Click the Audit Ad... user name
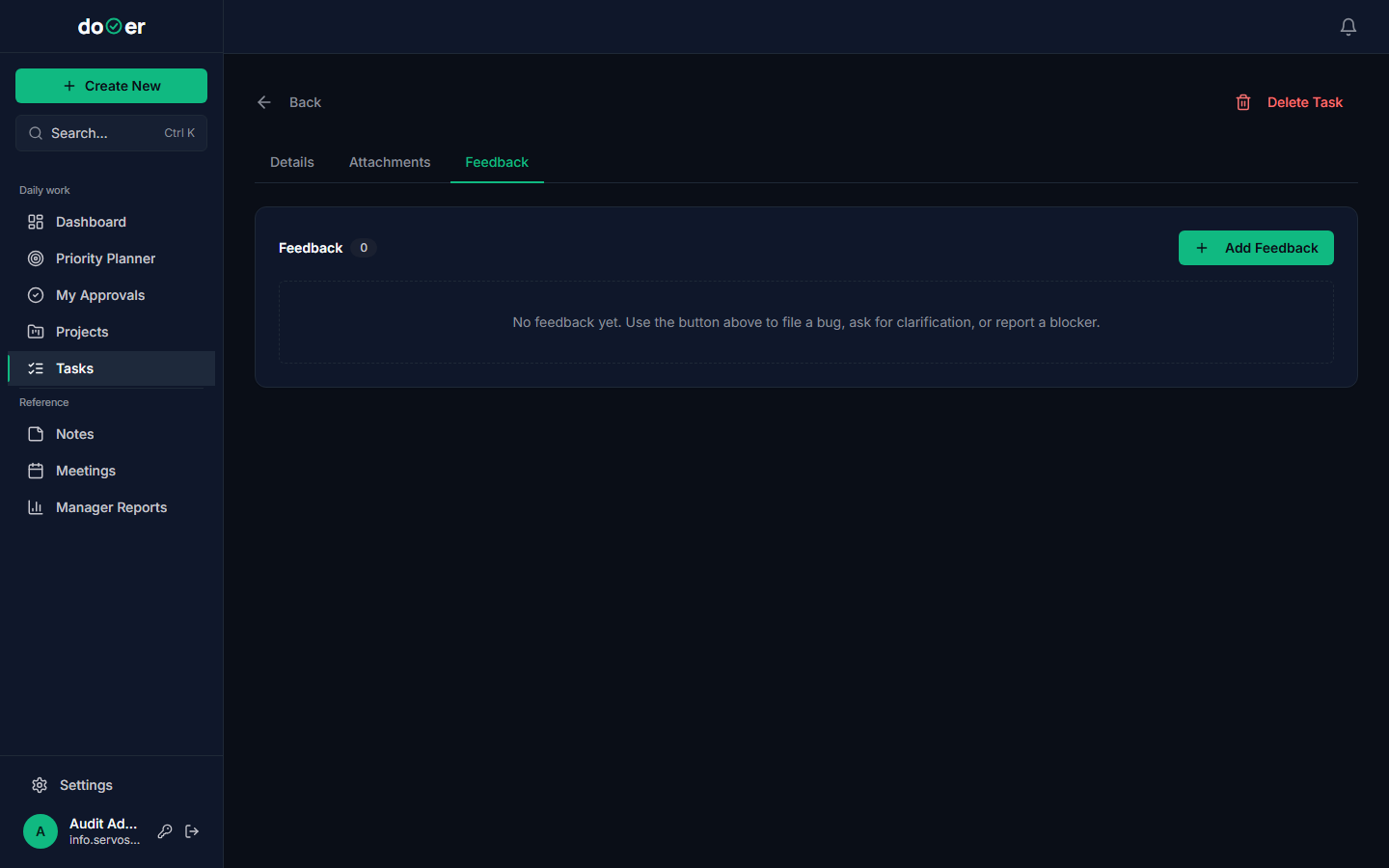 [x=103, y=824]
